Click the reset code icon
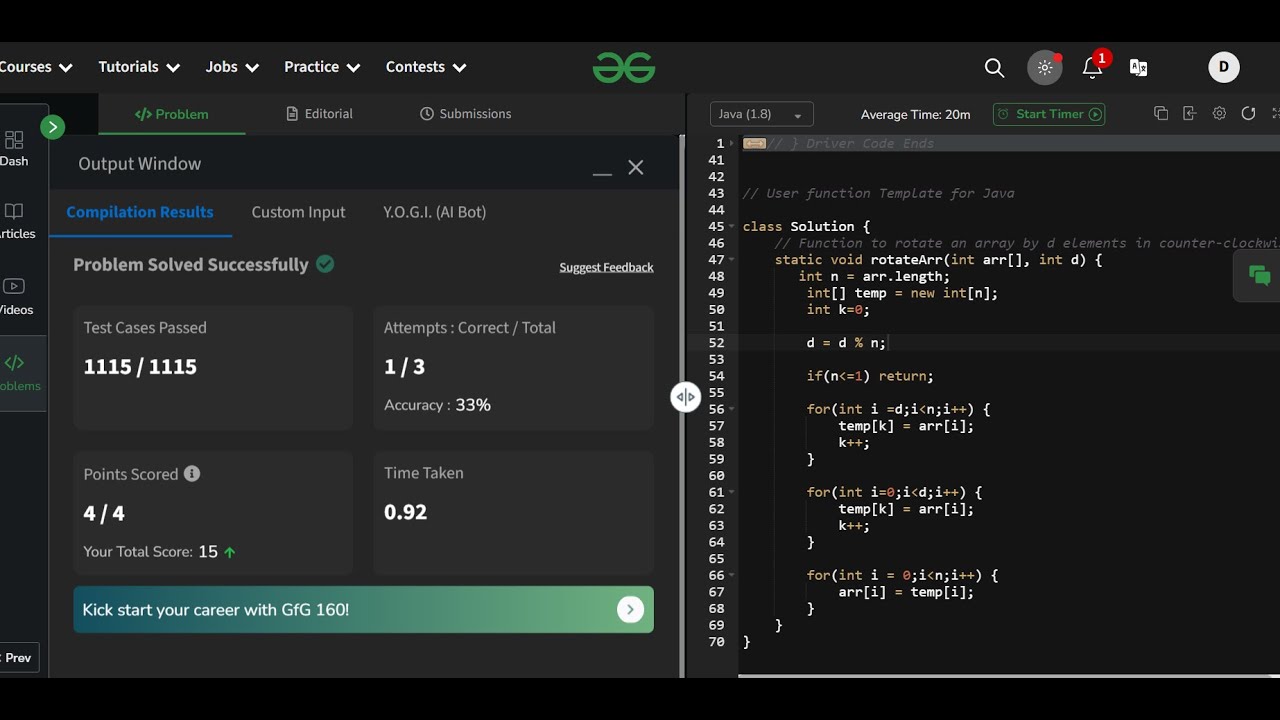The image size is (1280, 720). [x=1248, y=113]
